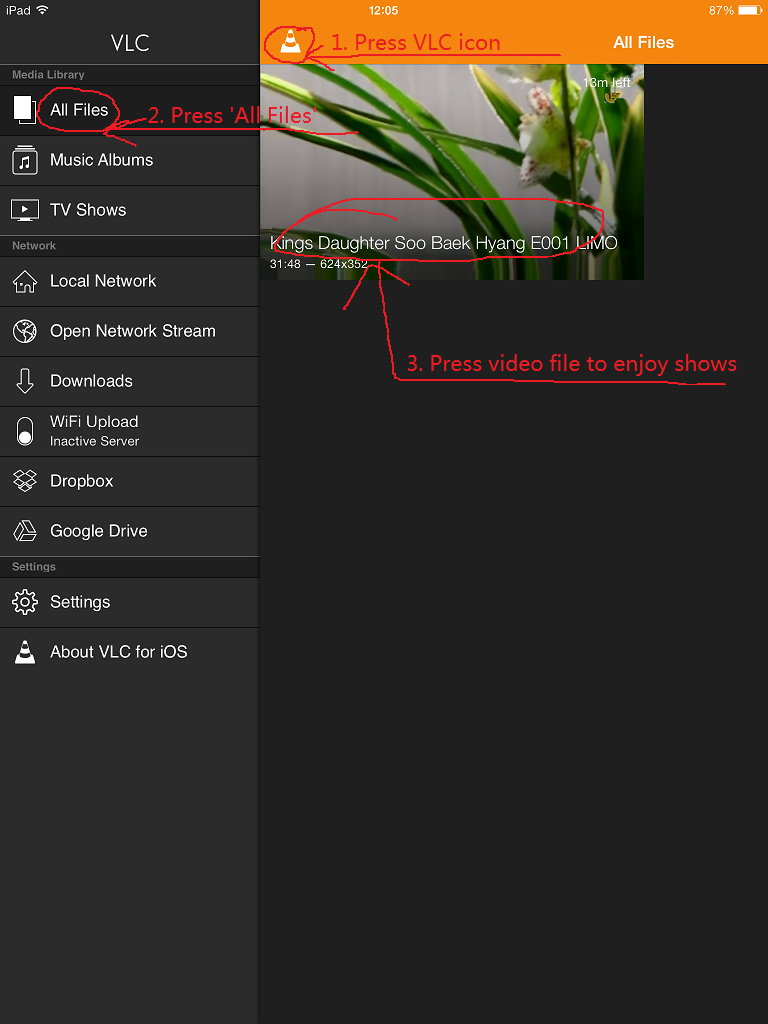
Task: Toggle the WiFi Upload server switch
Action: click(x=25, y=431)
